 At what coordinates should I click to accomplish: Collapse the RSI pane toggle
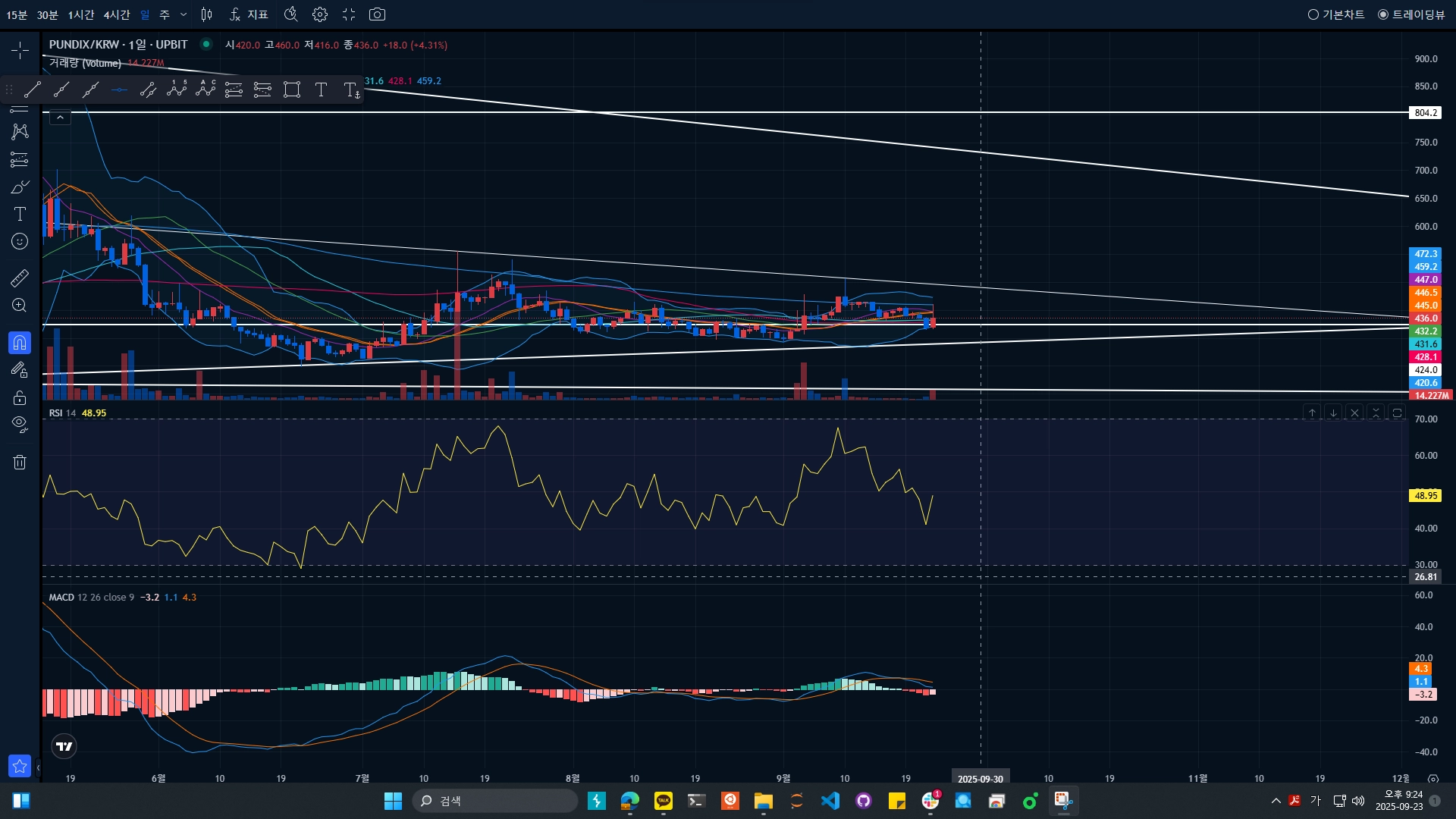tap(1376, 413)
